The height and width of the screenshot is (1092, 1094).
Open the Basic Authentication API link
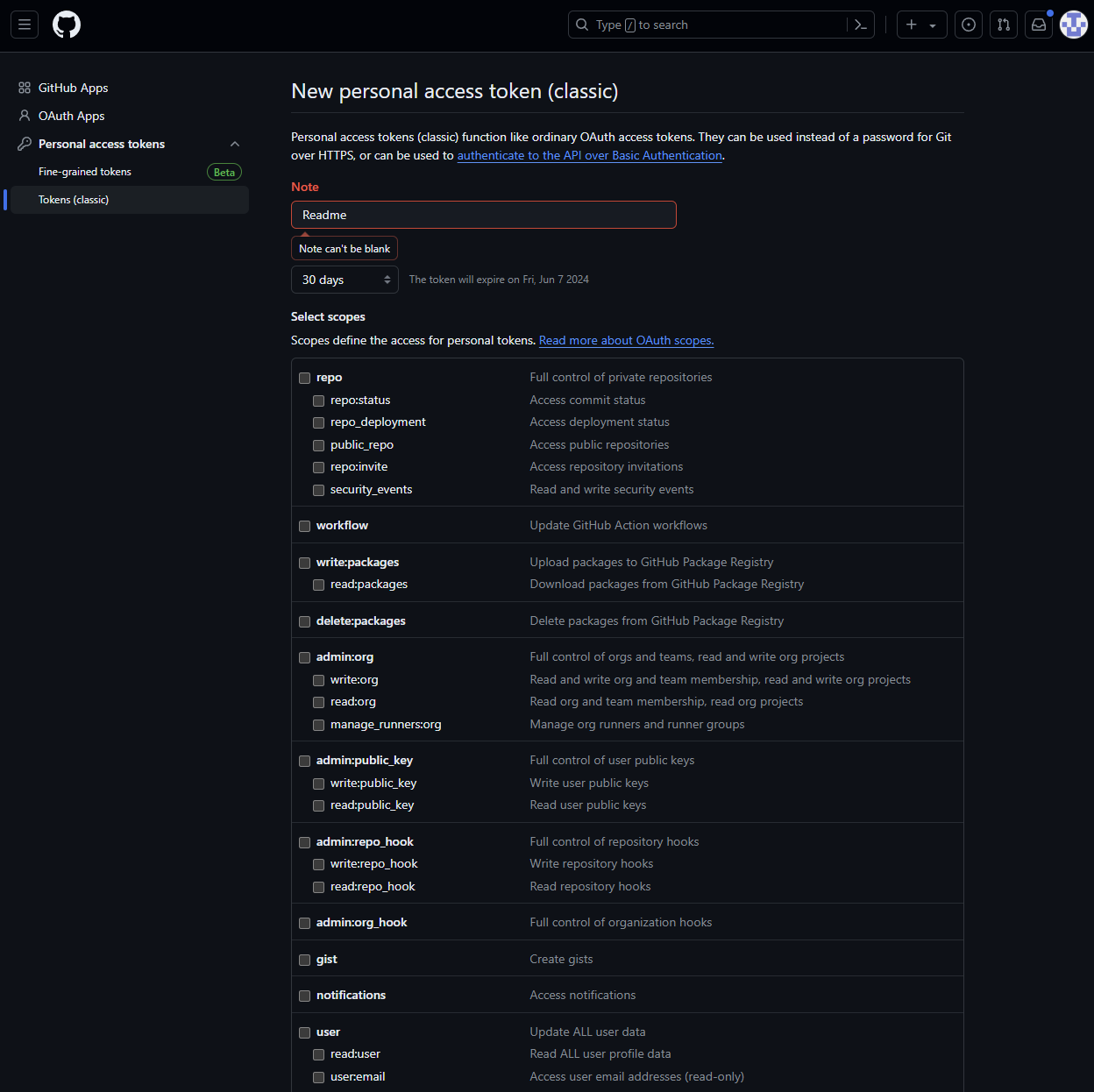[x=590, y=155]
